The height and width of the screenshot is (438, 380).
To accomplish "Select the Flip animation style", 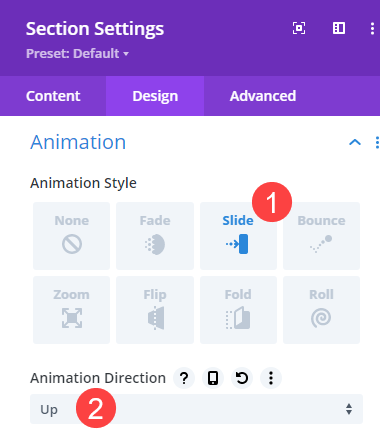I will (155, 310).
